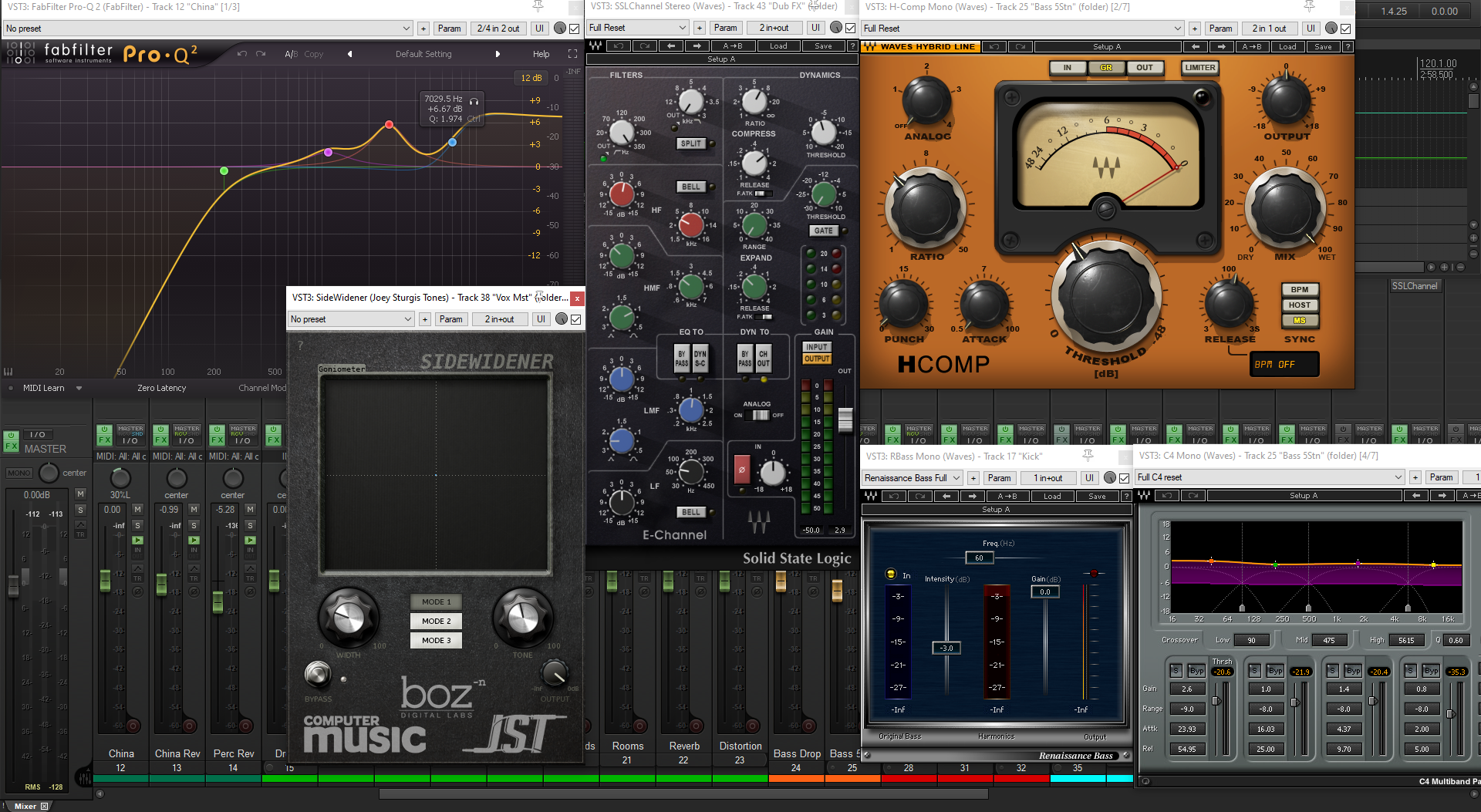The height and width of the screenshot is (812, 1481).
Task: Solo the China track
Action: click(x=137, y=525)
